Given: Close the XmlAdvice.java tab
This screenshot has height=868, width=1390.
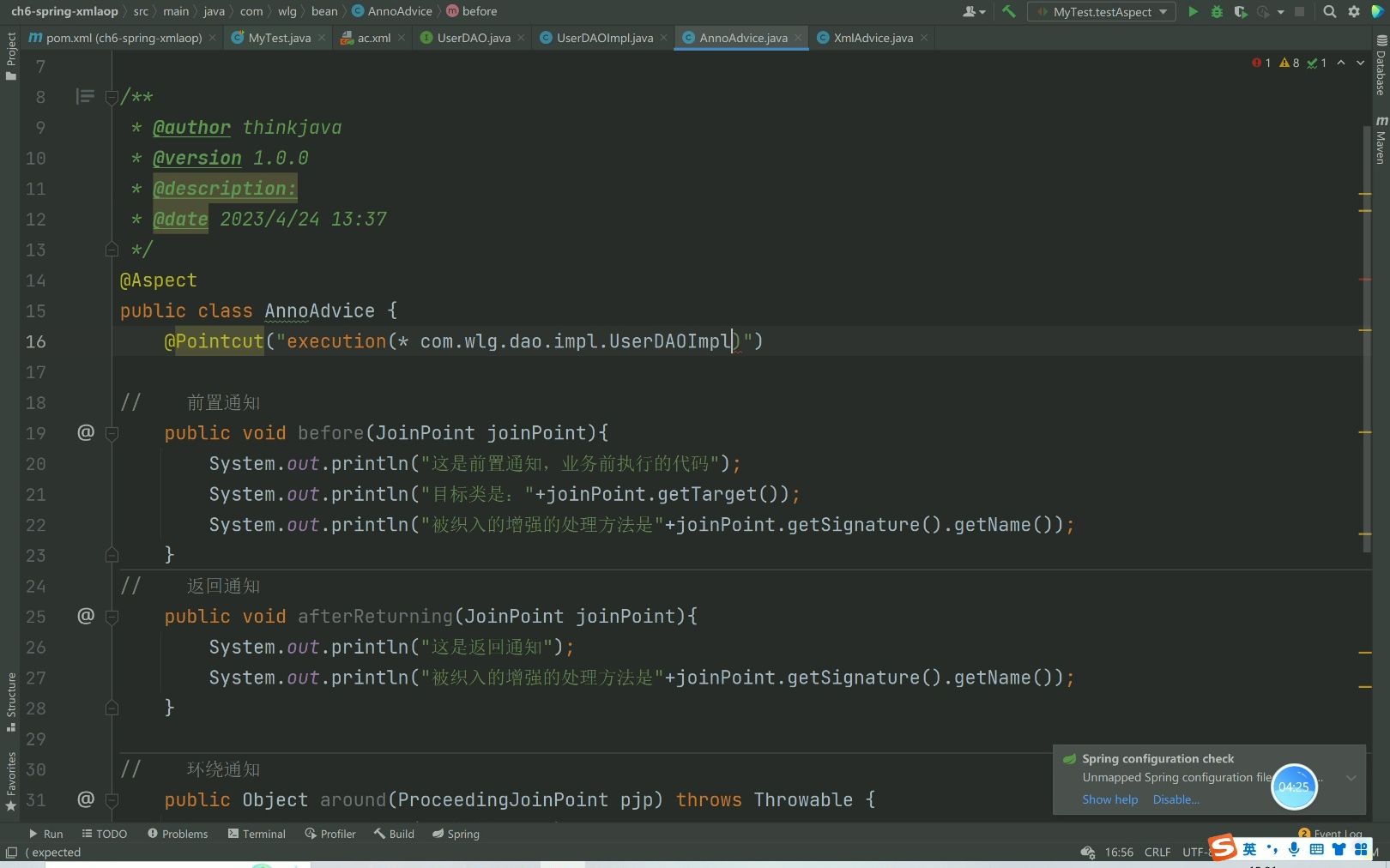Looking at the screenshot, I should pyautogui.click(x=924, y=38).
